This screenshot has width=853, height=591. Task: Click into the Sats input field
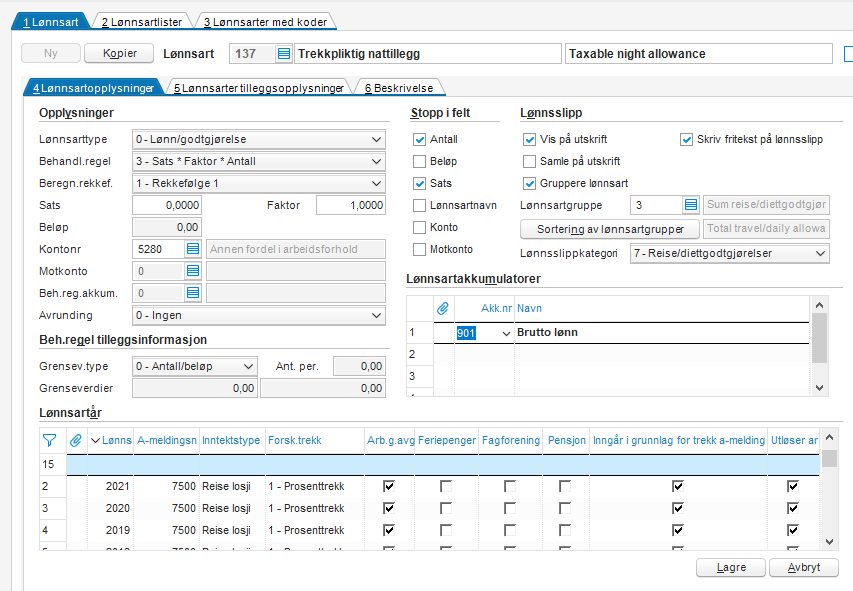click(x=167, y=205)
